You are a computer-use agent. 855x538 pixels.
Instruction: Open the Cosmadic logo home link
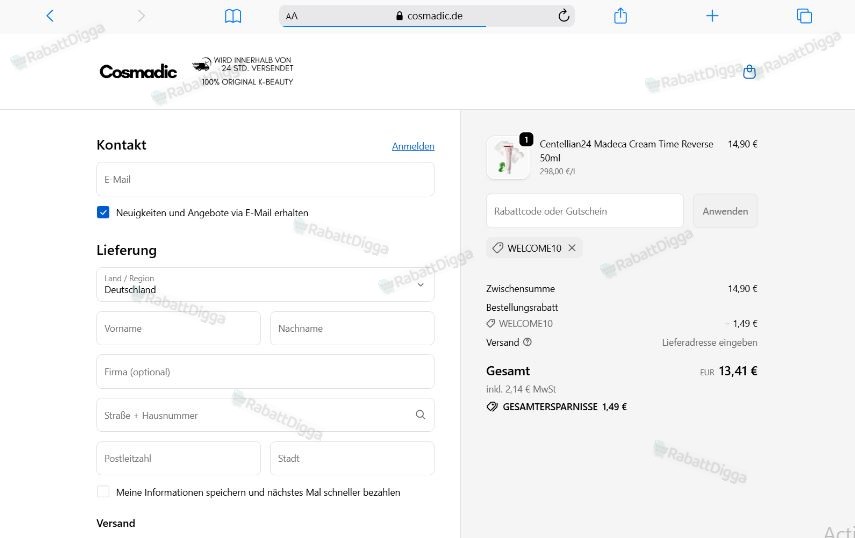click(x=138, y=71)
